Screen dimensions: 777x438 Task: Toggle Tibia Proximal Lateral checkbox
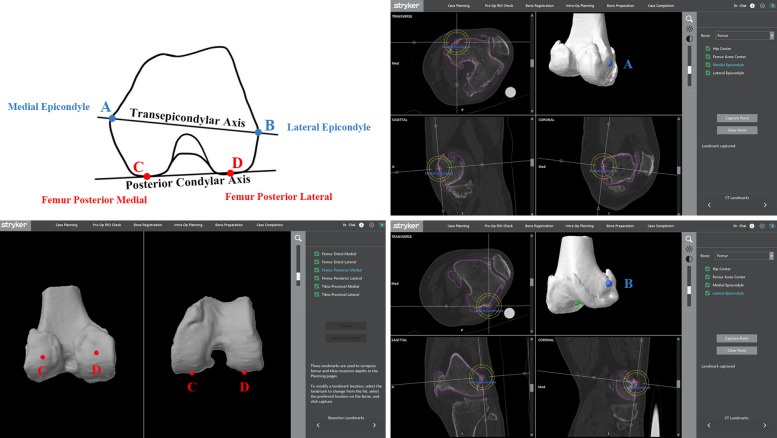pos(317,294)
